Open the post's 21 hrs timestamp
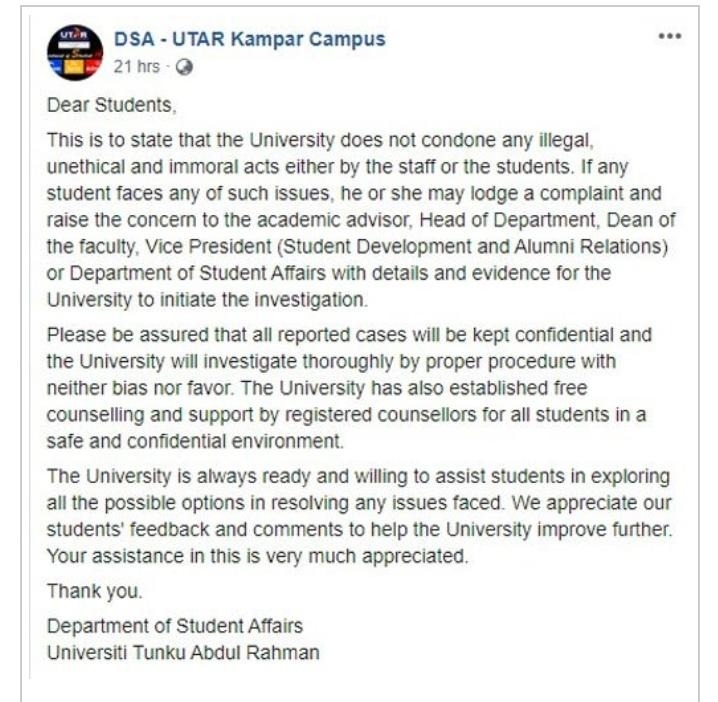The height and width of the screenshot is (702, 718). pos(136,67)
